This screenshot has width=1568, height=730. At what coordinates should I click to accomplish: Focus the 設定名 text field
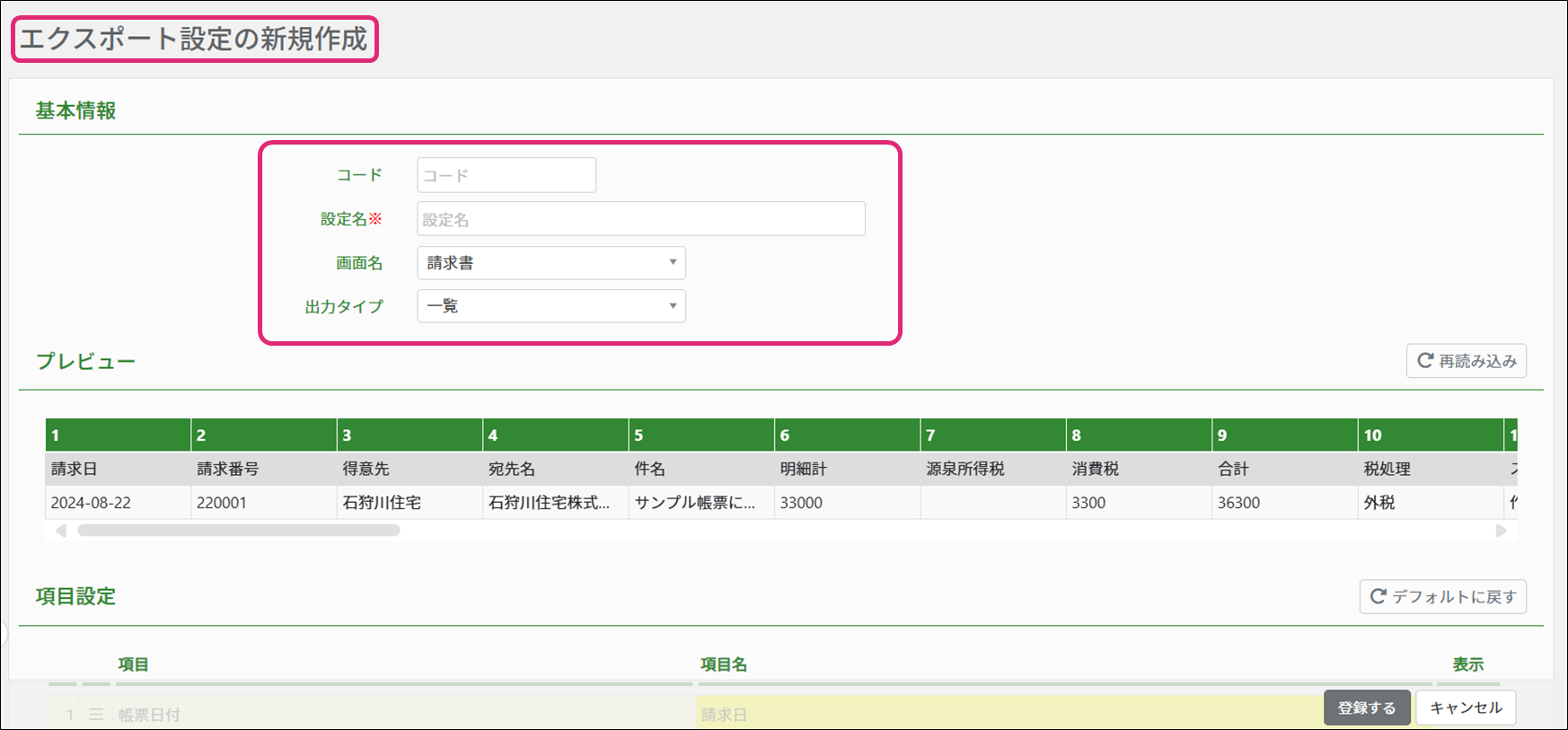(x=640, y=219)
